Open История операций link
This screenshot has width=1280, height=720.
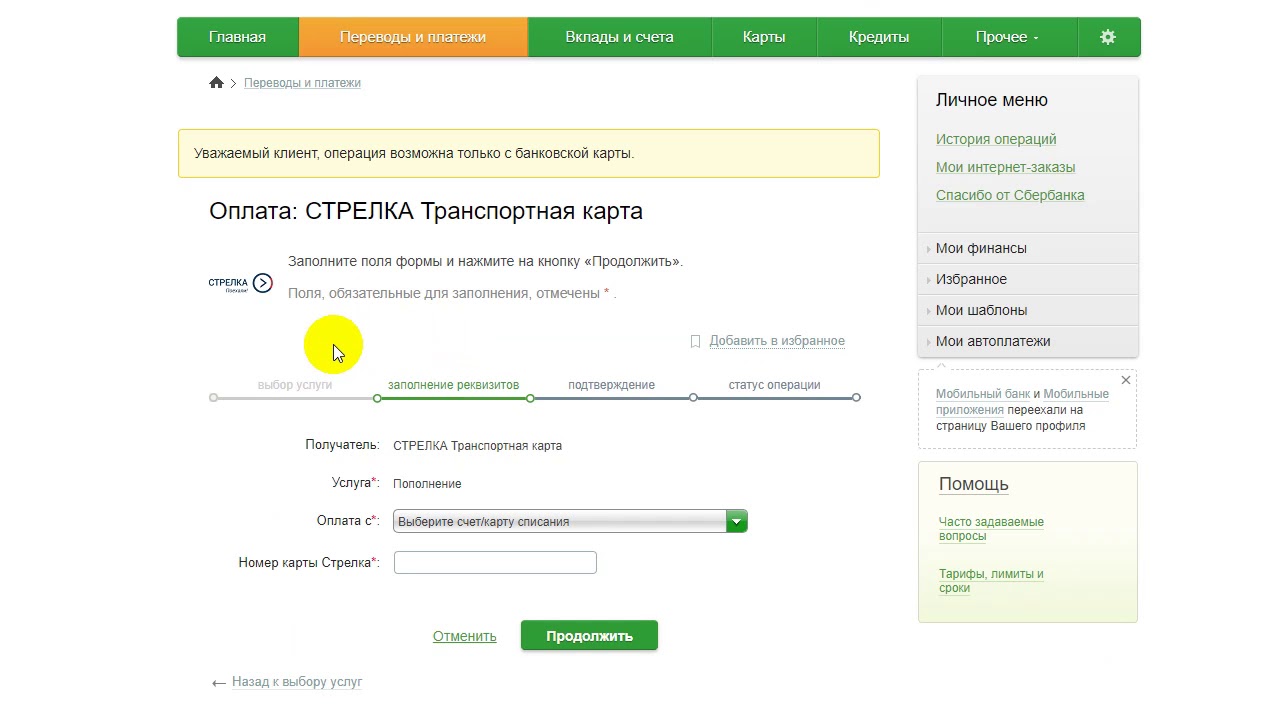pyautogui.click(x=996, y=139)
